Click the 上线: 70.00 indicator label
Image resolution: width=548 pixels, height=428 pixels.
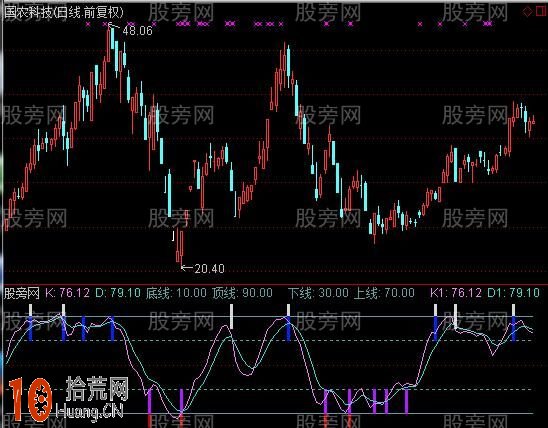click(x=384, y=293)
